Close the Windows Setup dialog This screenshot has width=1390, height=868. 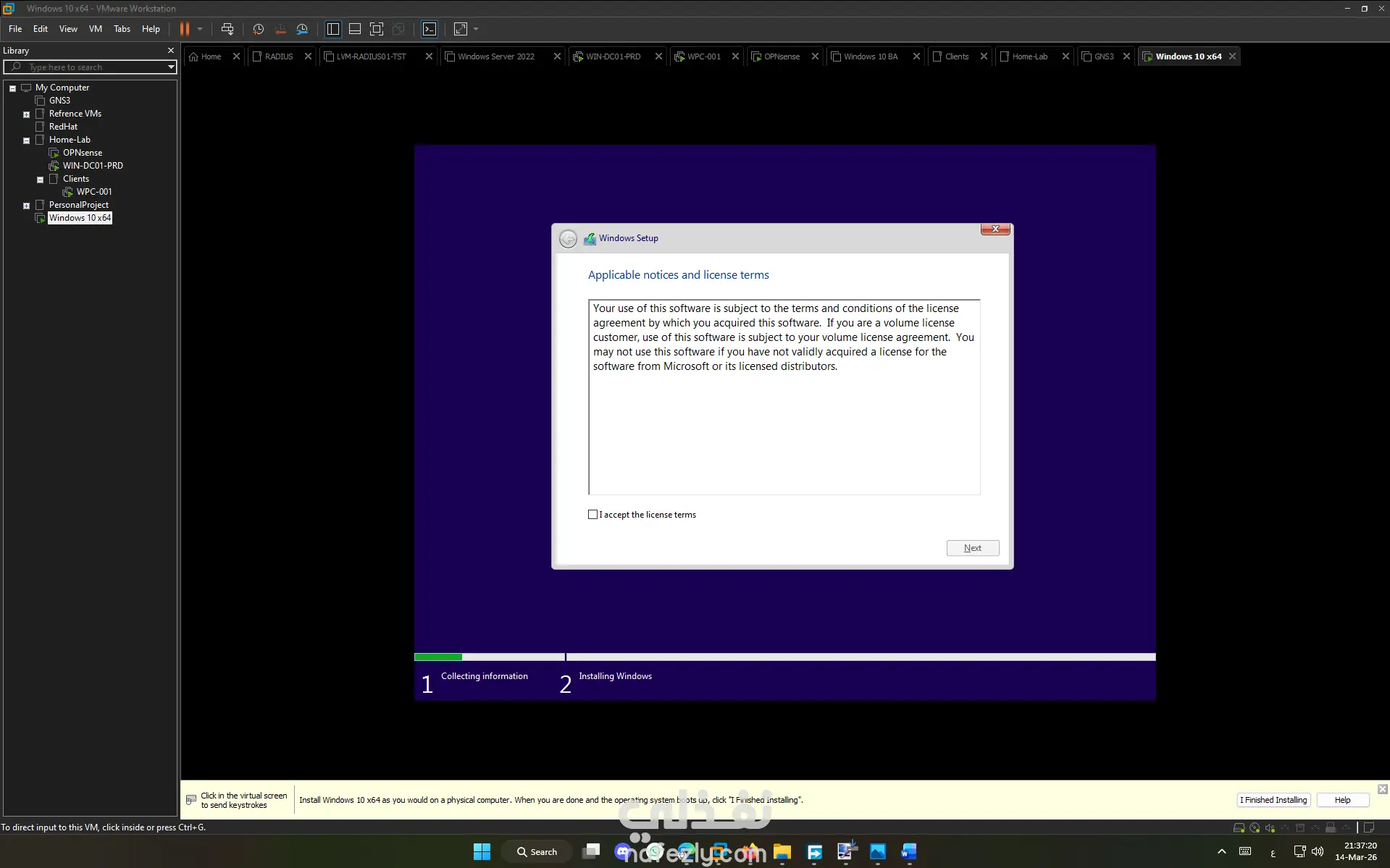coord(995,229)
